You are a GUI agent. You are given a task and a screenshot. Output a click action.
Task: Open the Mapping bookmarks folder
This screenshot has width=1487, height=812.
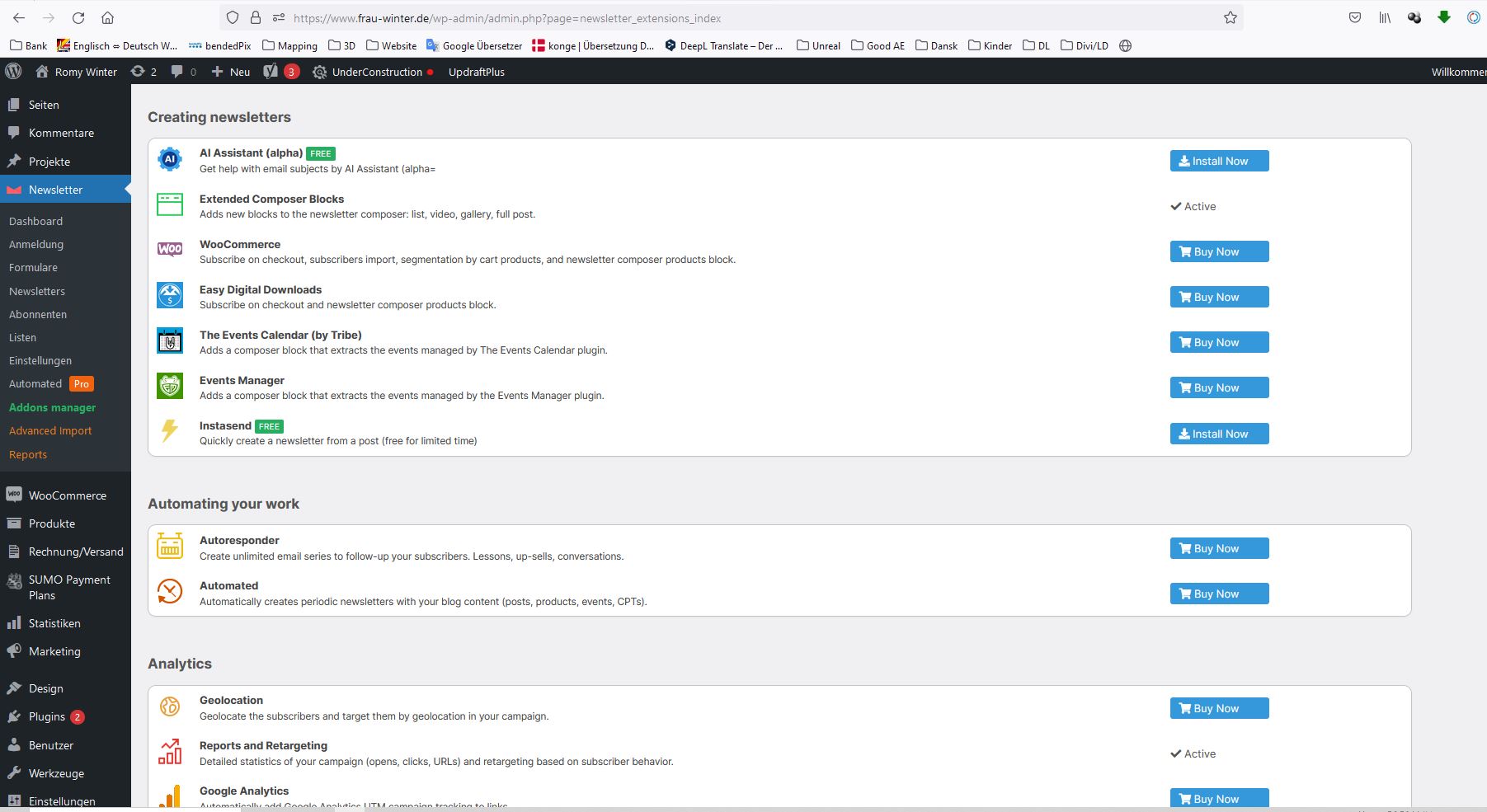(x=289, y=46)
